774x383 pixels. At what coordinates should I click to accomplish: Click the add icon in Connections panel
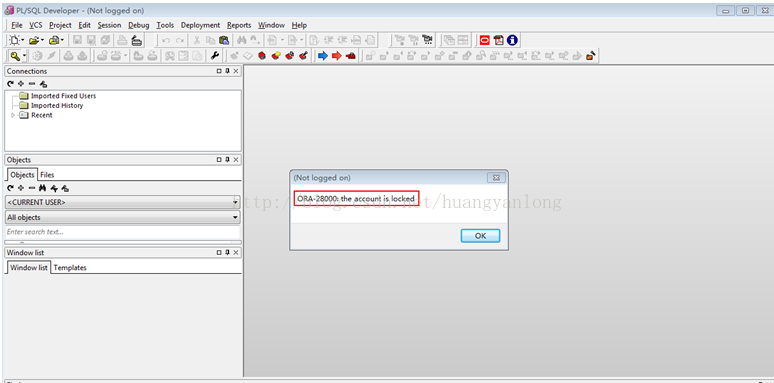[x=21, y=84]
